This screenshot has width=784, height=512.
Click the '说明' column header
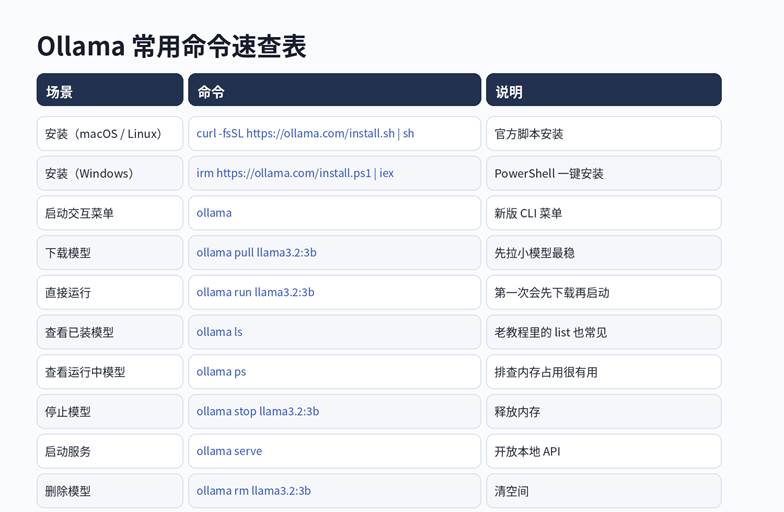pos(509,91)
